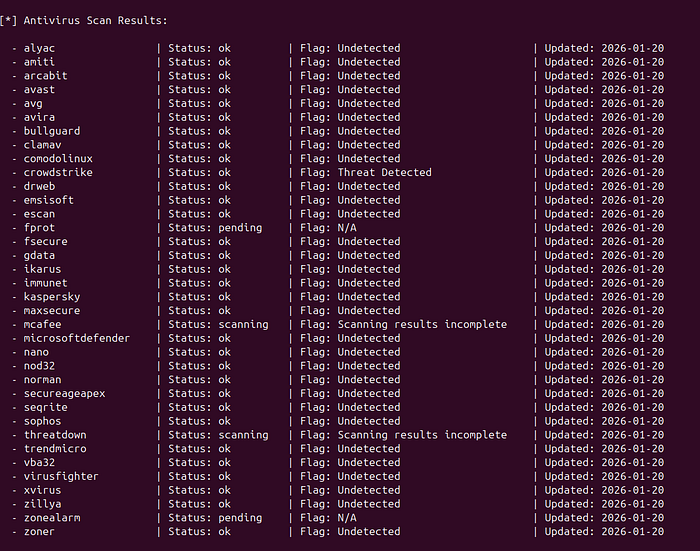Viewport: 700px width, 551px height.
Task: Click the crowdstrike engine name
Action: 58,173
